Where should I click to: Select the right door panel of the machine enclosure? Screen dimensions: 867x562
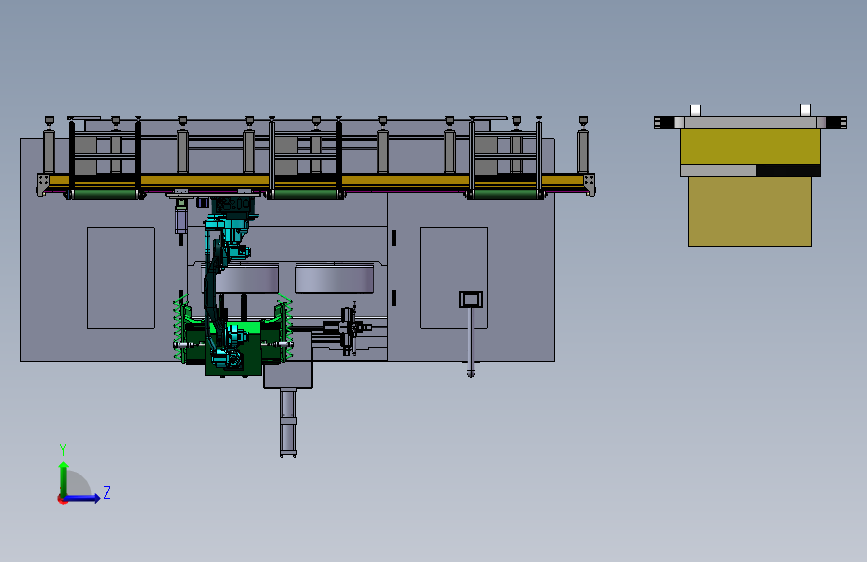pos(454,278)
